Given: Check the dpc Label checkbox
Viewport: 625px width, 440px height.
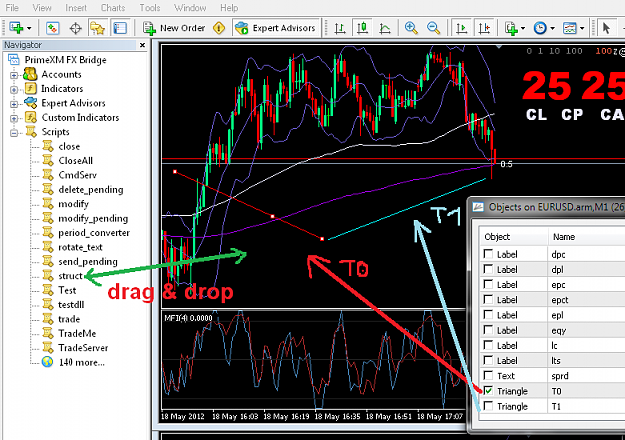Looking at the screenshot, I should click(x=488, y=254).
